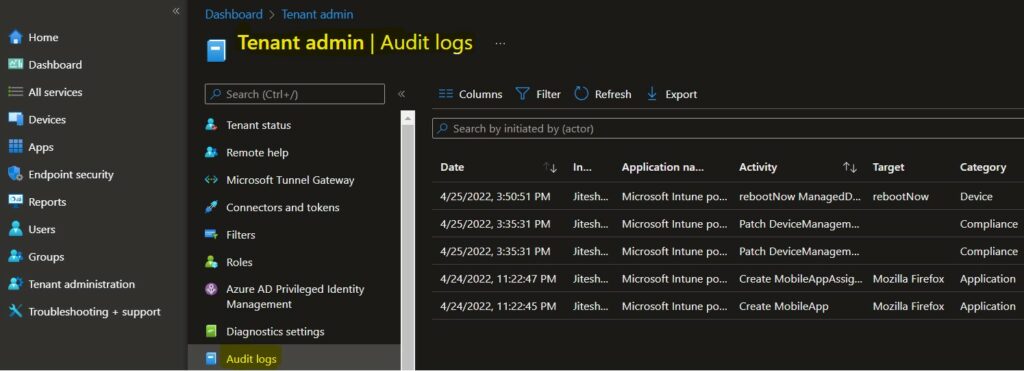Open the 4/24/2022, 11:22:47 PM log entry
The height and width of the screenshot is (371, 1024).
point(728,278)
